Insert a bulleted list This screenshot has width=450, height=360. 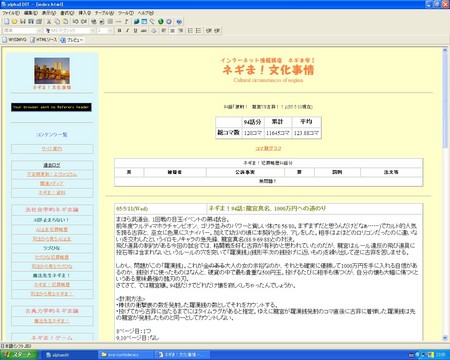click(x=198, y=31)
